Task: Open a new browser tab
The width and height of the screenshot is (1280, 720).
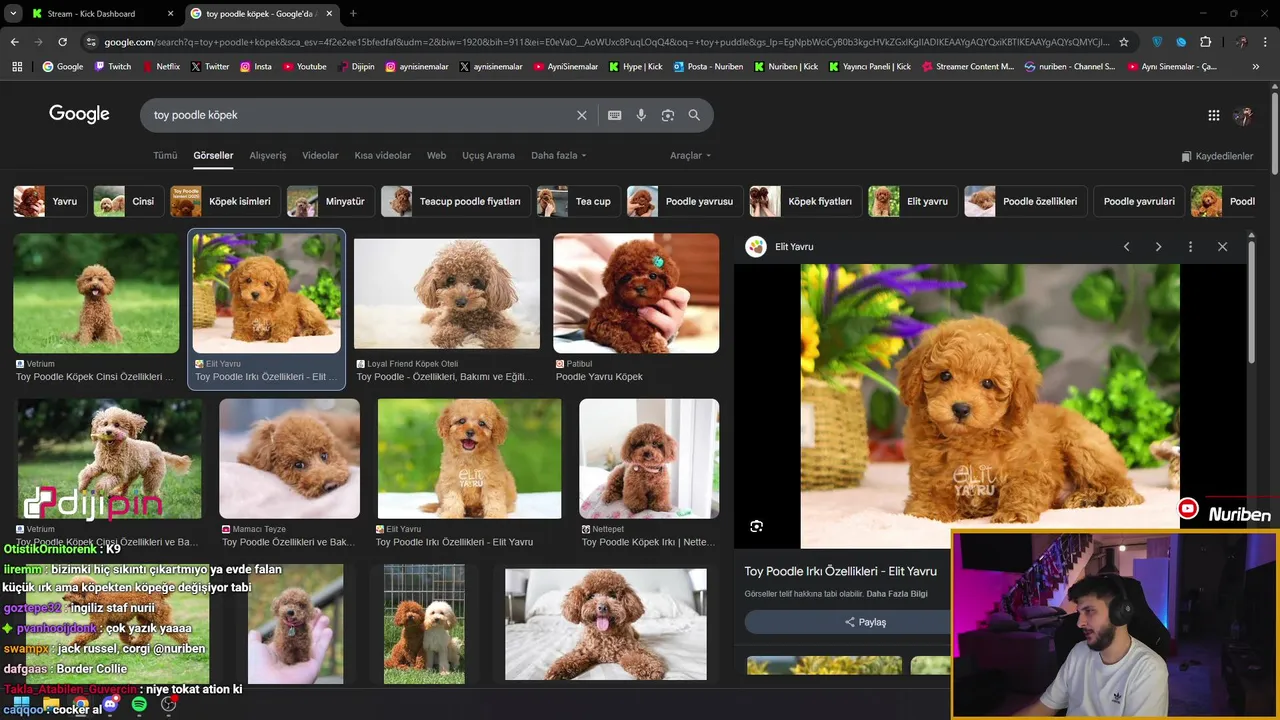Action: tap(353, 14)
